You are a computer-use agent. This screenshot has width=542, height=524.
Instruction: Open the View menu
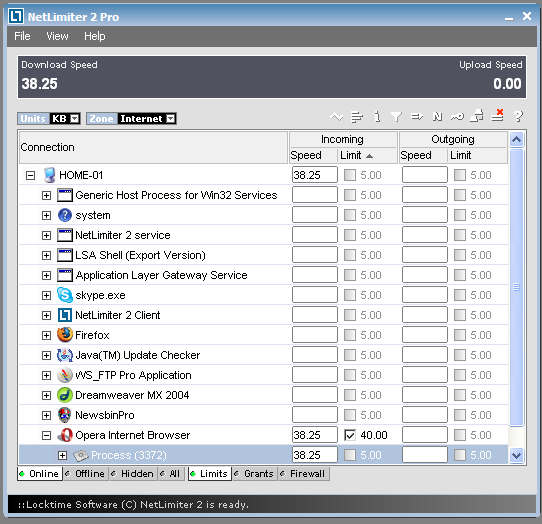(x=57, y=36)
